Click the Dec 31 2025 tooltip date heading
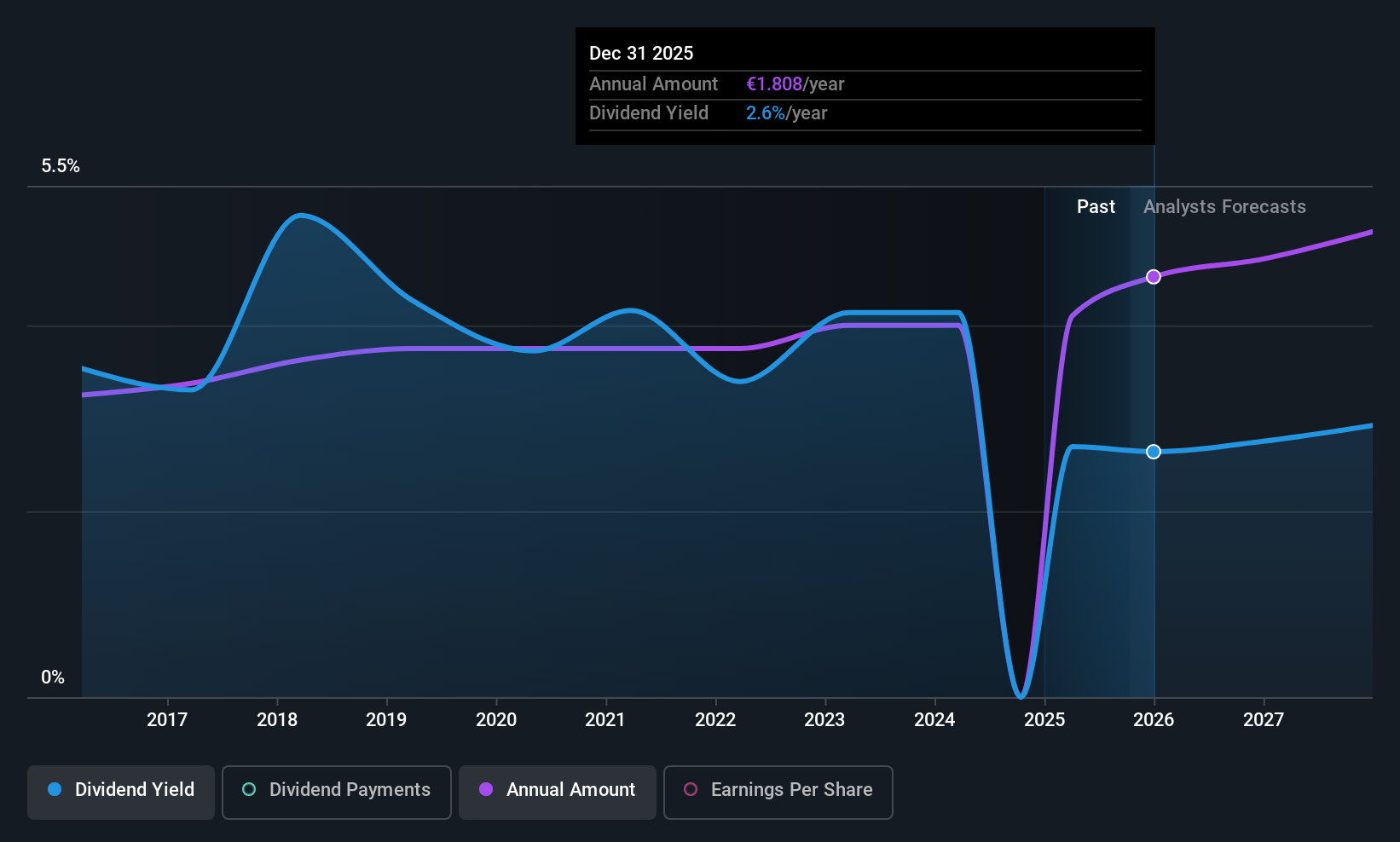 coord(641,54)
